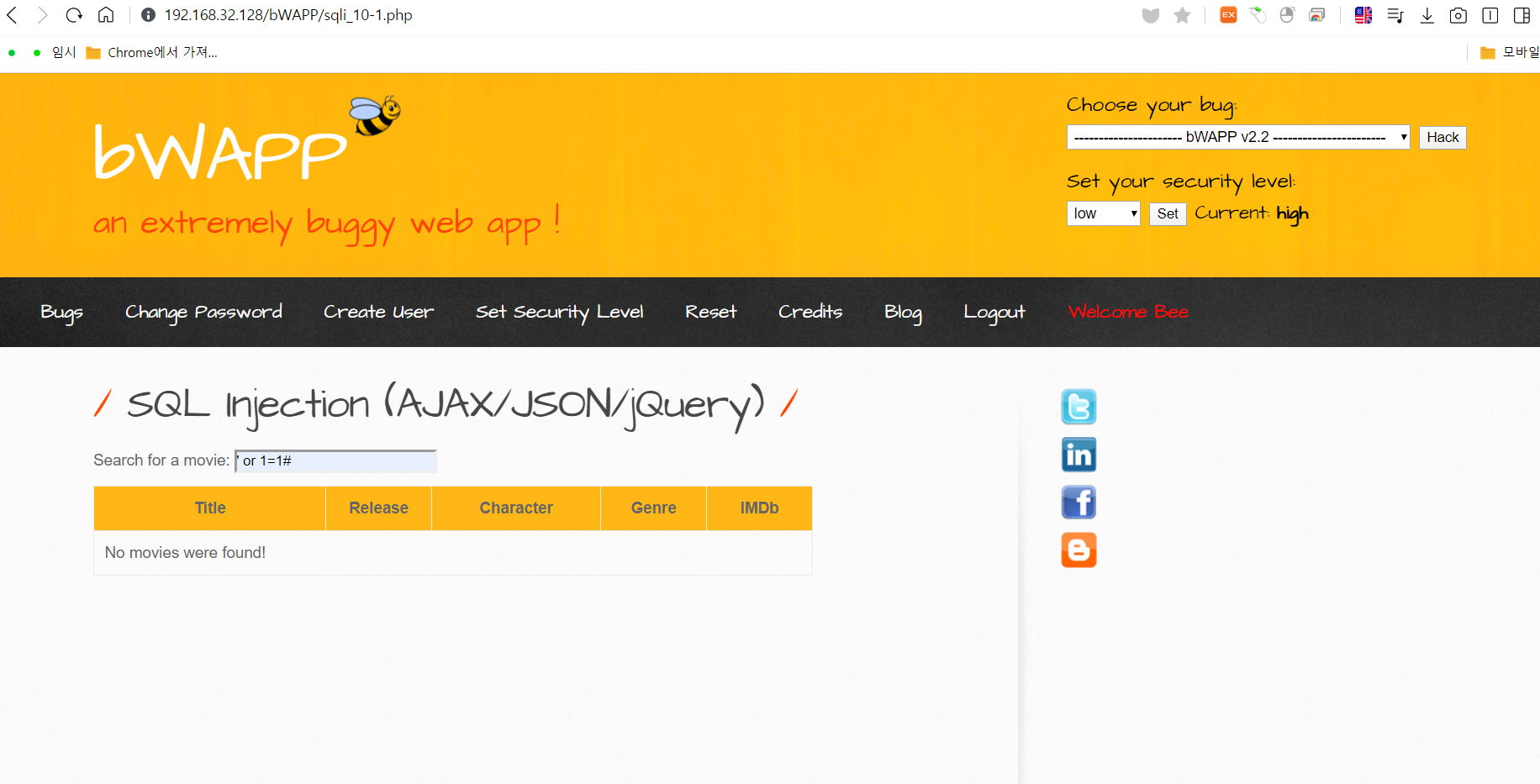Click the site info icon in address bar
The image size is (1540, 784).
pos(148,15)
